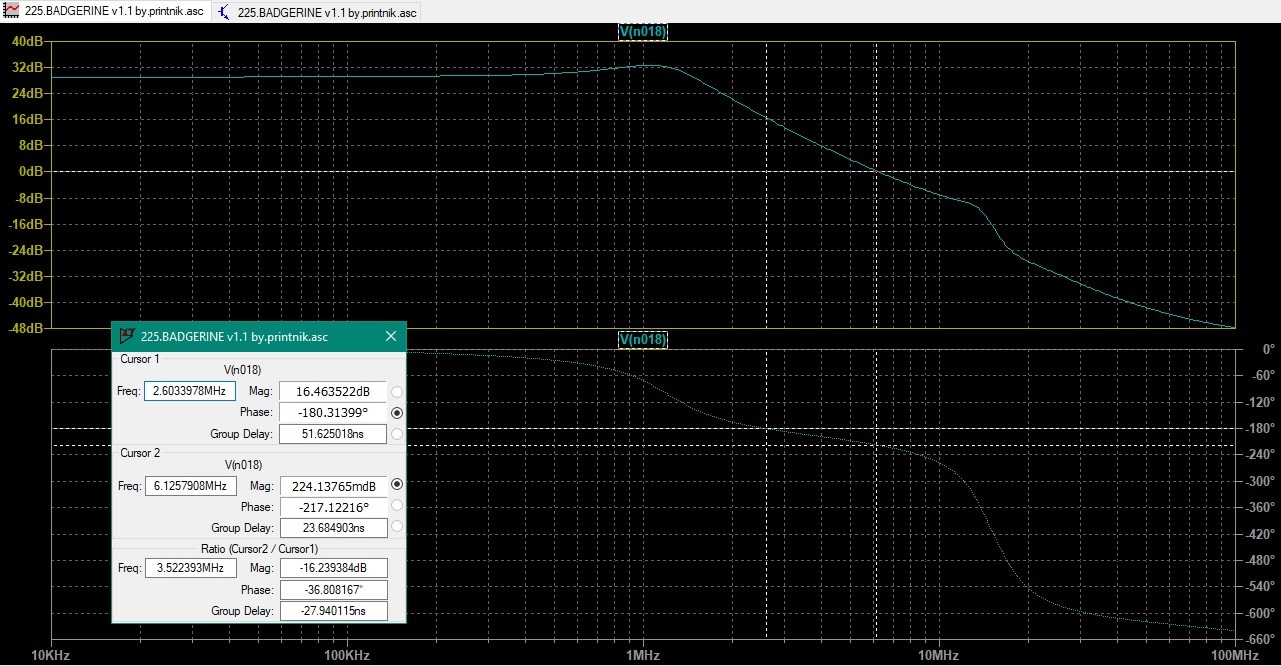1281x666 pixels.
Task: Select Cursor 1 Mag radio button
Action: [x=397, y=391]
